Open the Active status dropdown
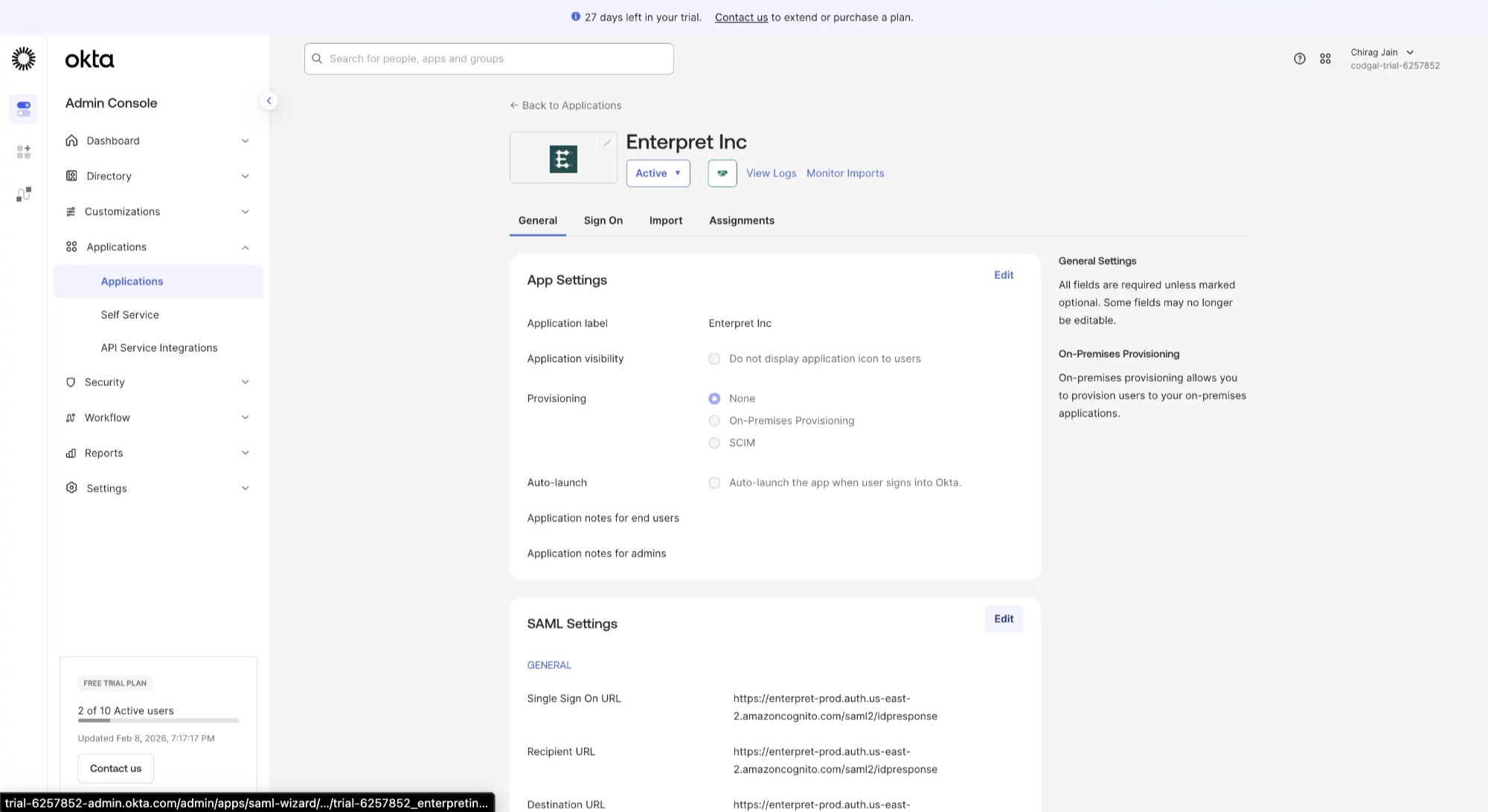 click(658, 173)
